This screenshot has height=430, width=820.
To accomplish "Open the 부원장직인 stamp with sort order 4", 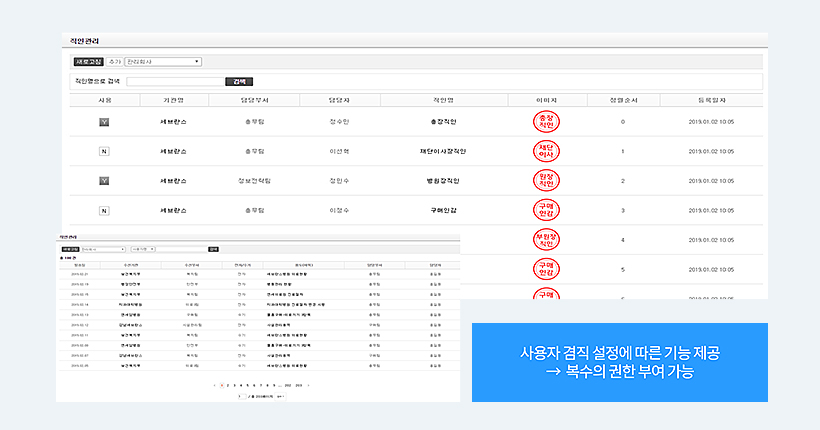I will click(x=546, y=240).
